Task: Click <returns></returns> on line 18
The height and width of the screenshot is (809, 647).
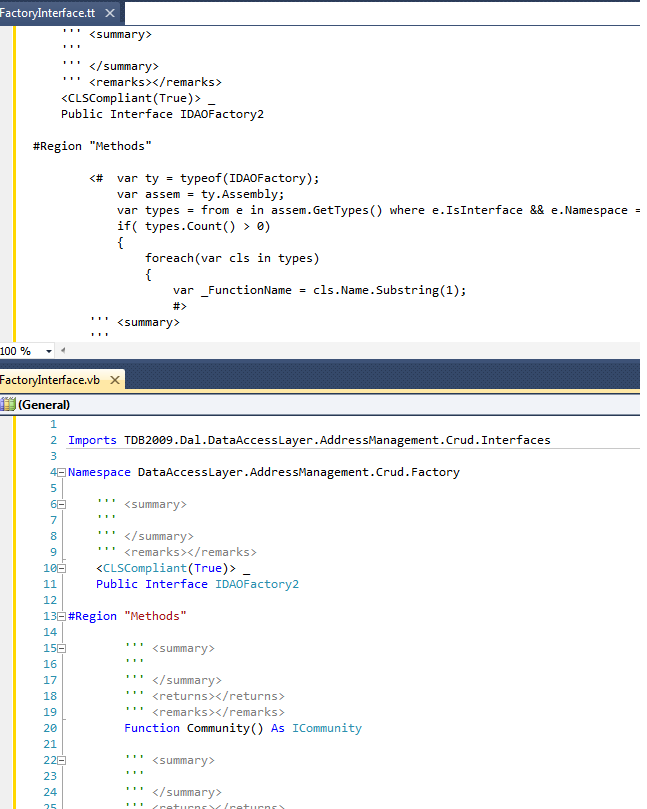Action: click(x=218, y=696)
